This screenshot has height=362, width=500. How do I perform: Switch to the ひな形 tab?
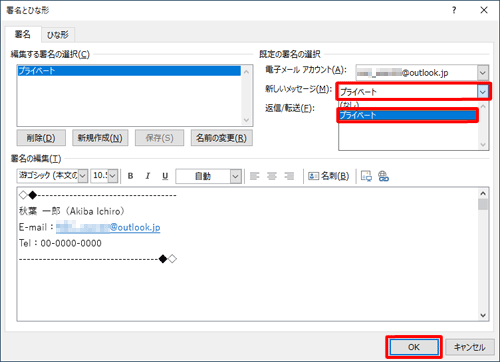click(x=58, y=35)
